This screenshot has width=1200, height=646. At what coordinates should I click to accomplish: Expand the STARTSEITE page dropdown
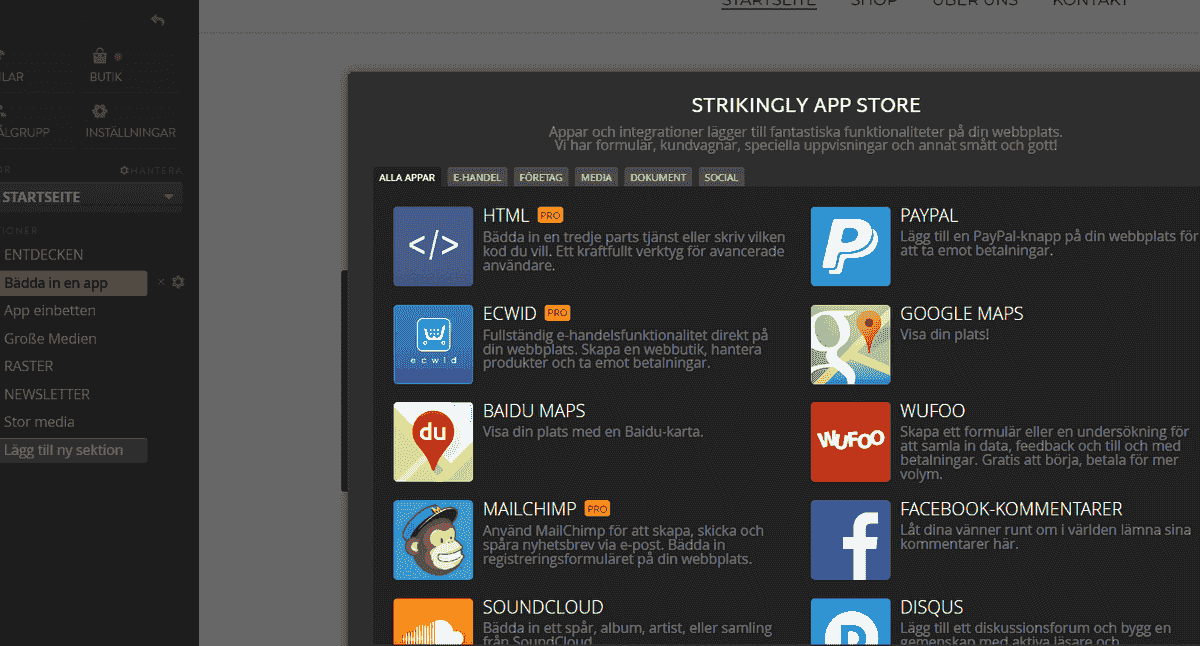(169, 197)
